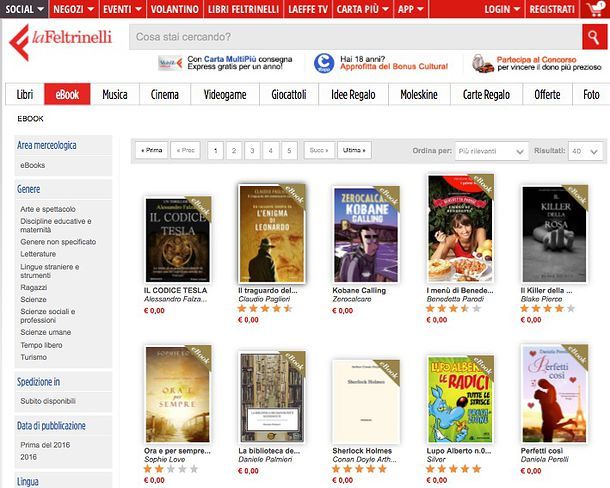610x488 pixels.
Task: Open the Il Killer della Rosa cover
Action: tap(554, 234)
